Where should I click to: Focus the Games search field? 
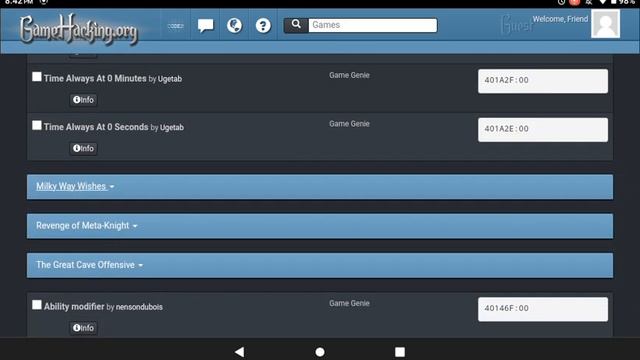pyautogui.click(x=372, y=25)
